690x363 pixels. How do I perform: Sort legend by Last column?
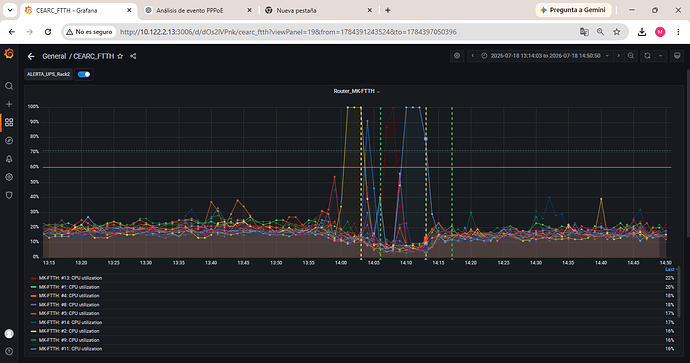(670, 269)
